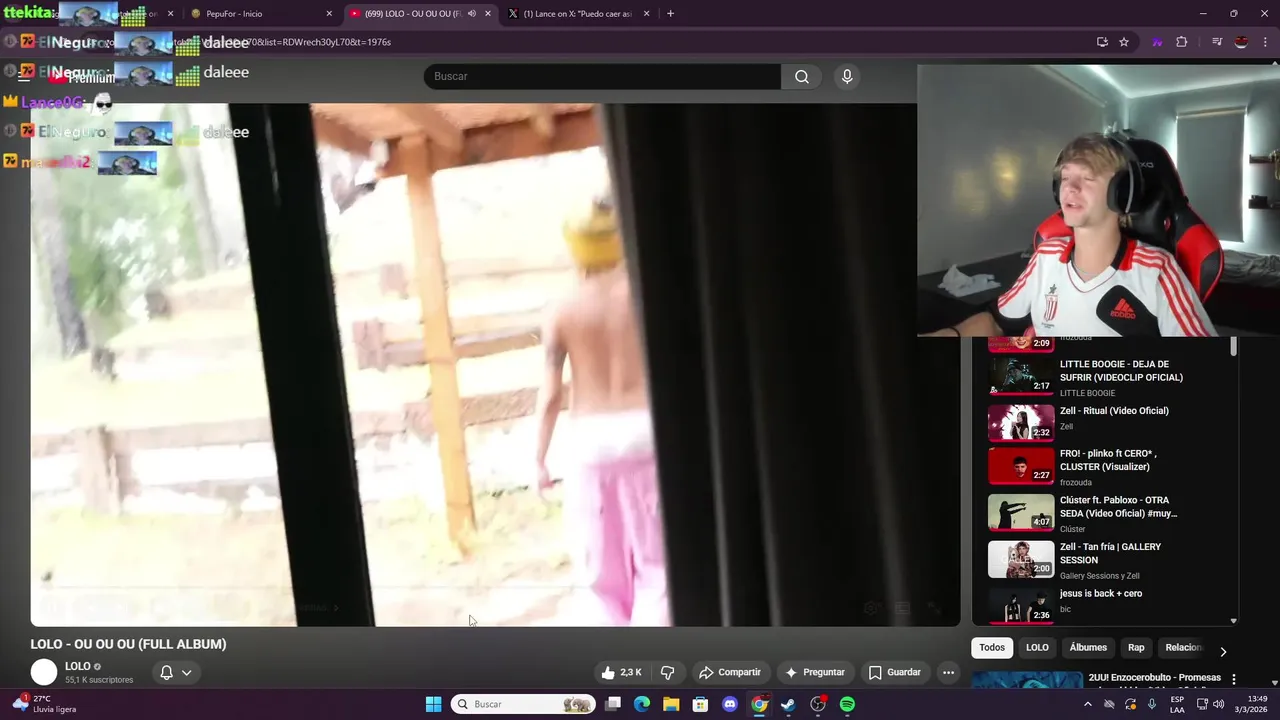
Task: Mute the LOLO tab via speaker icon
Action: [x=472, y=14]
